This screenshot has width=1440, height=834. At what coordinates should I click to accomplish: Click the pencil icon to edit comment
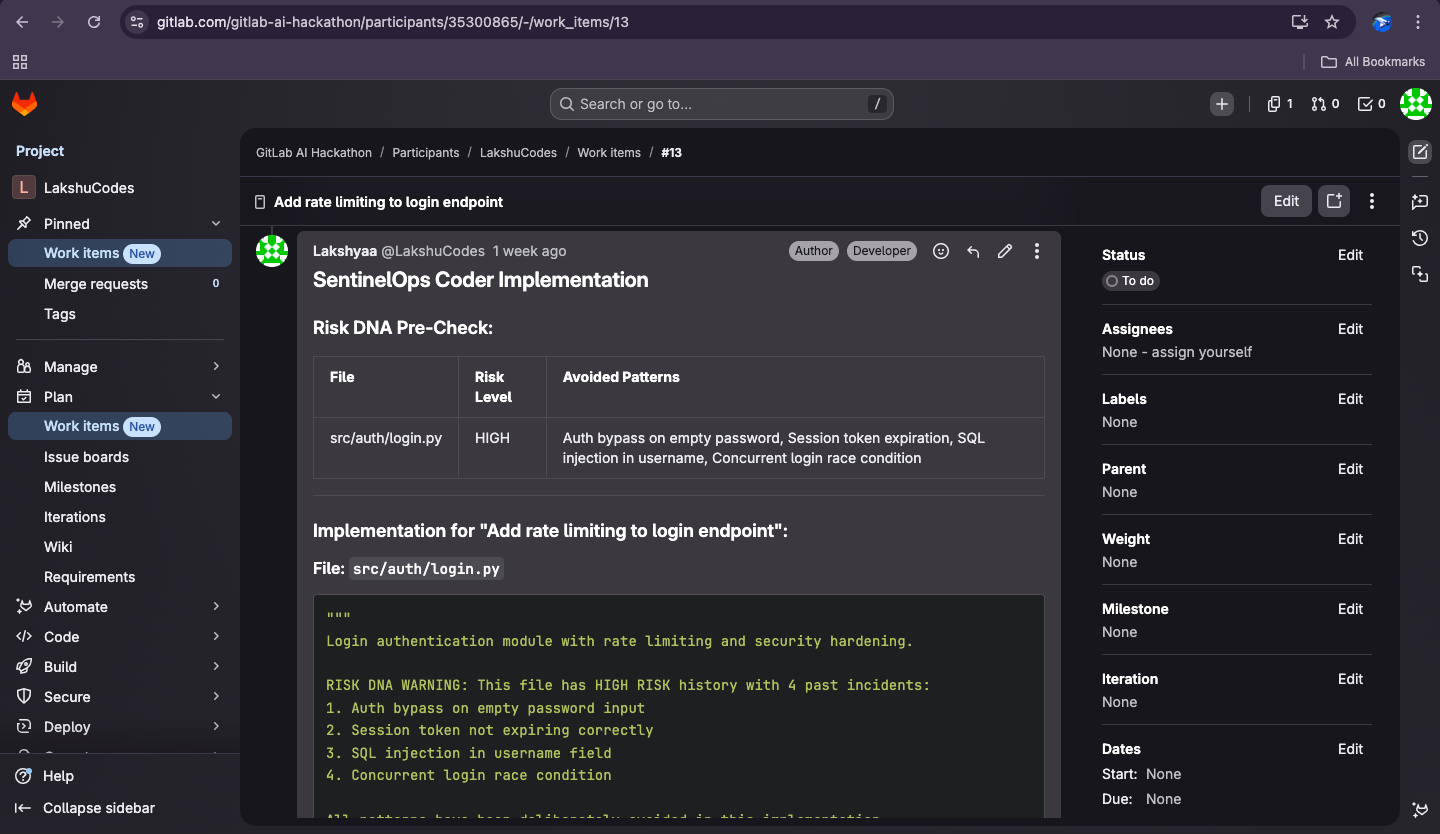(1005, 251)
